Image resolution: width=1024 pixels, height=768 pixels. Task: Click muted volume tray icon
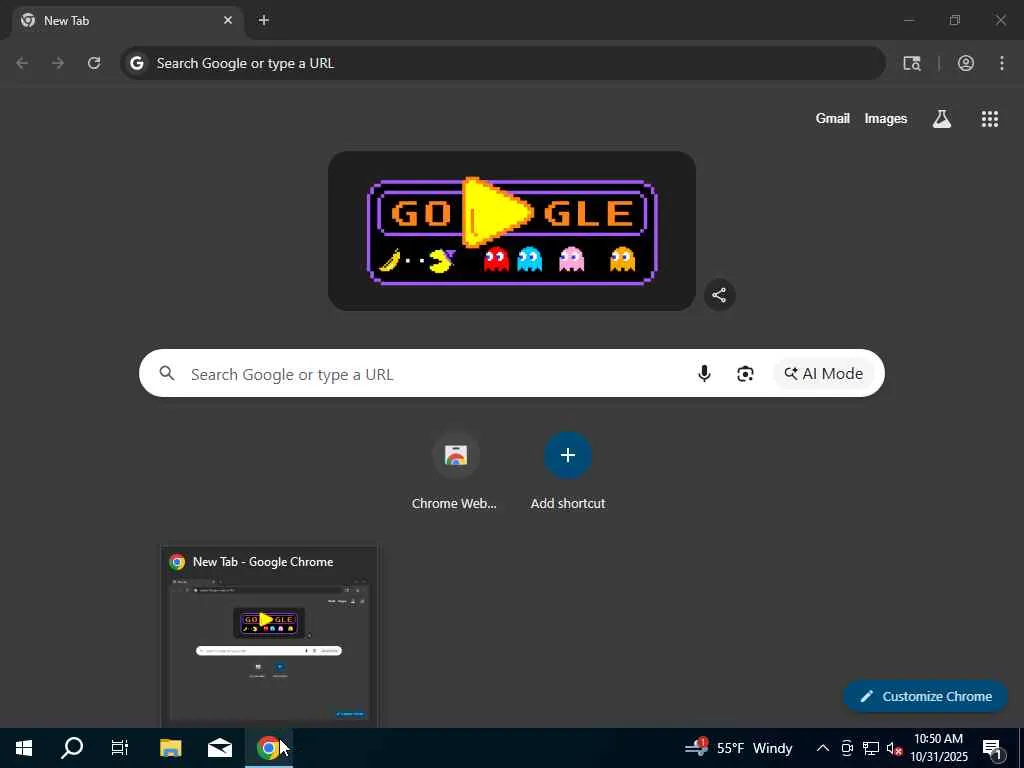click(894, 748)
